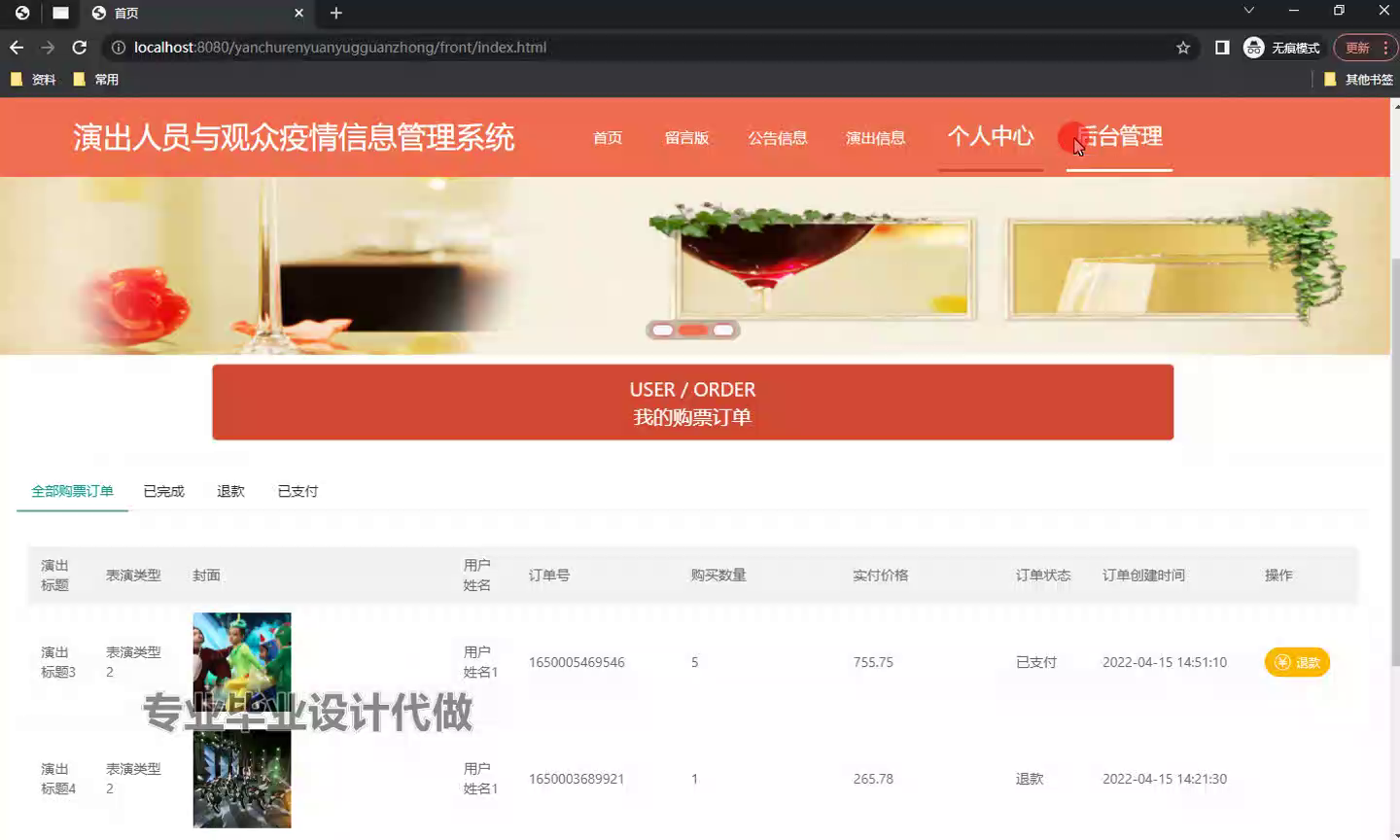Click the timestamp 2022-04-15 14:21:30
This screenshot has height=840, width=1400.
1165,779
